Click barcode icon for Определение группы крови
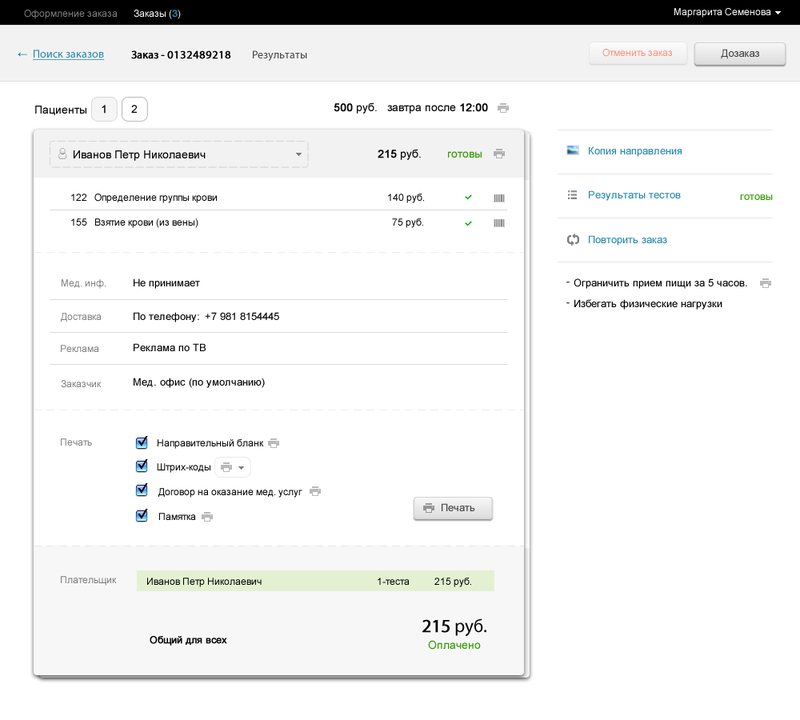The image size is (800, 720). [499, 198]
